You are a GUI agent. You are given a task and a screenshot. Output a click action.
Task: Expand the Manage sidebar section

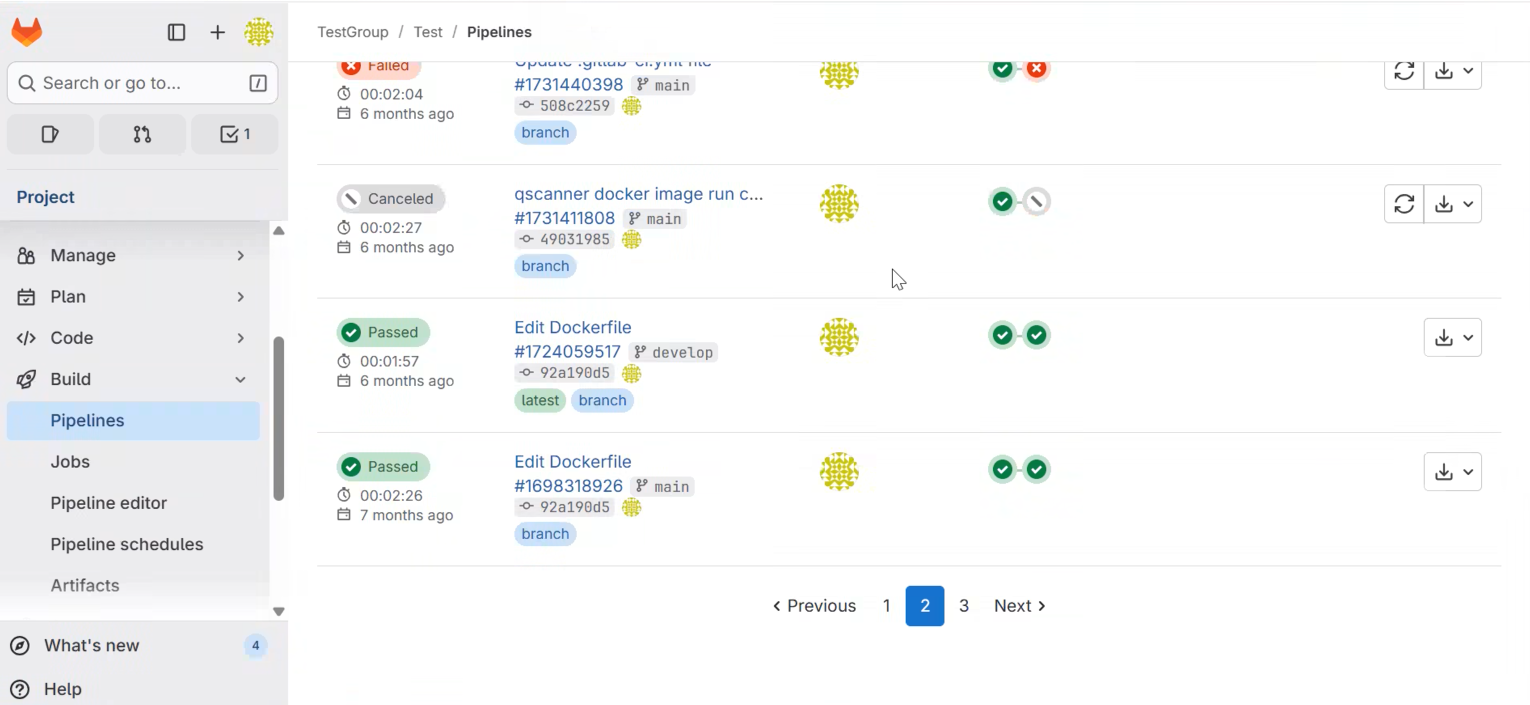[133, 256]
